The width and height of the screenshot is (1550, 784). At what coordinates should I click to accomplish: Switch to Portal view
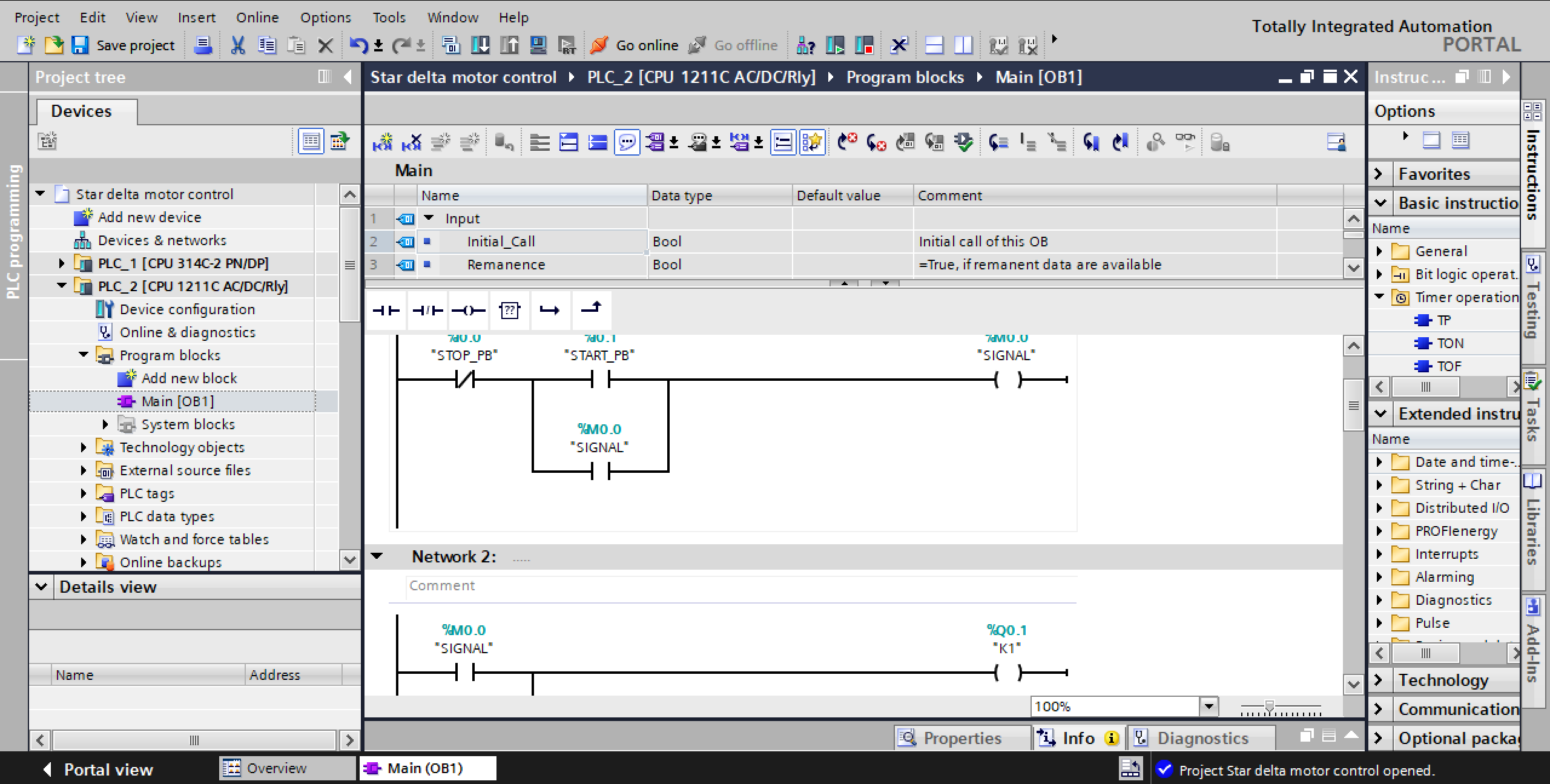click(99, 769)
